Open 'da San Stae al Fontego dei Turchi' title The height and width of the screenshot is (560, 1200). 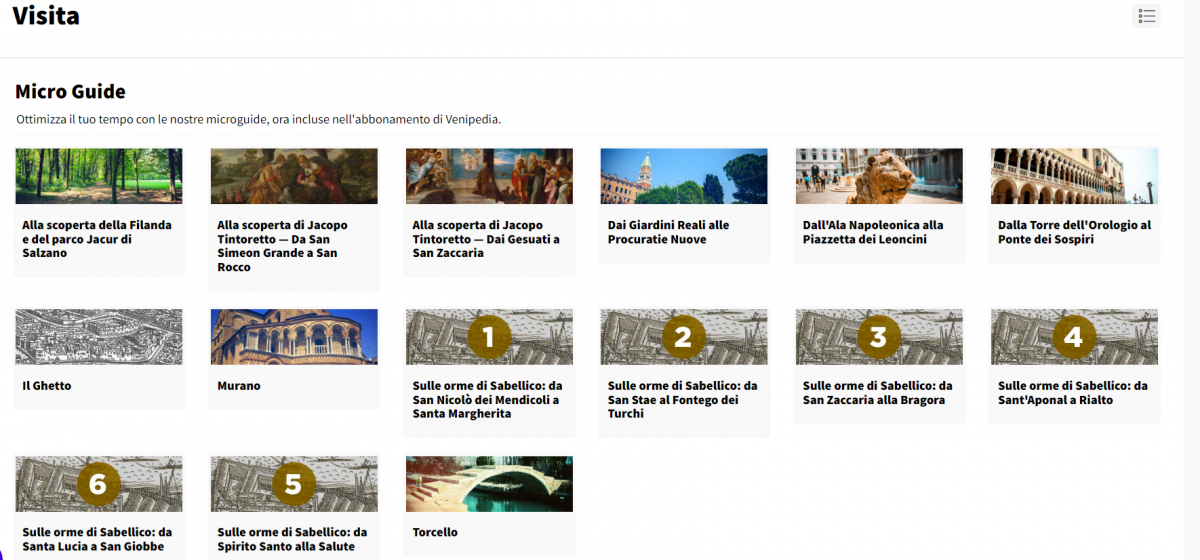tap(683, 400)
